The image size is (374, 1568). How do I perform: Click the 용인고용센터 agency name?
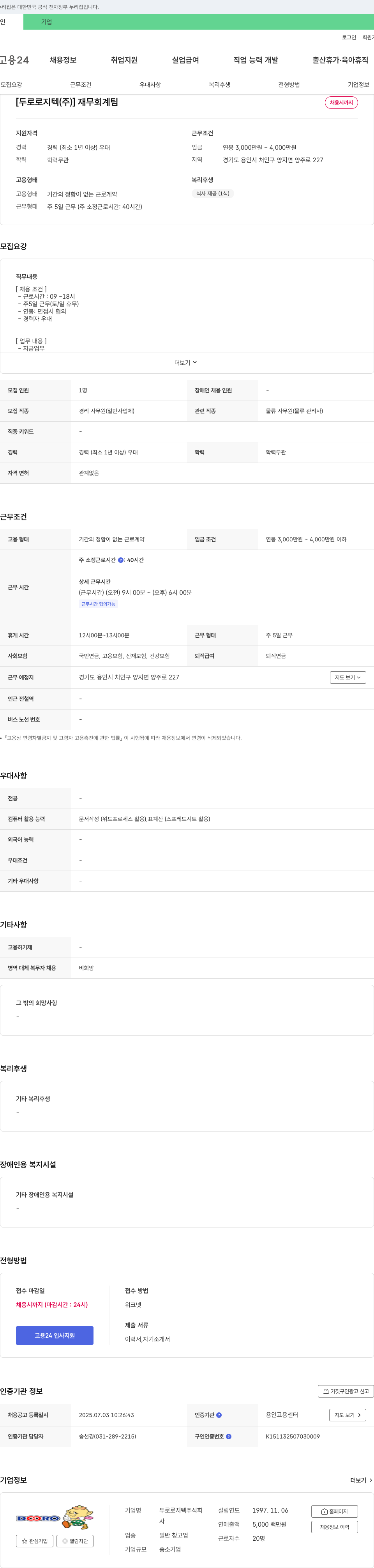tap(282, 1415)
